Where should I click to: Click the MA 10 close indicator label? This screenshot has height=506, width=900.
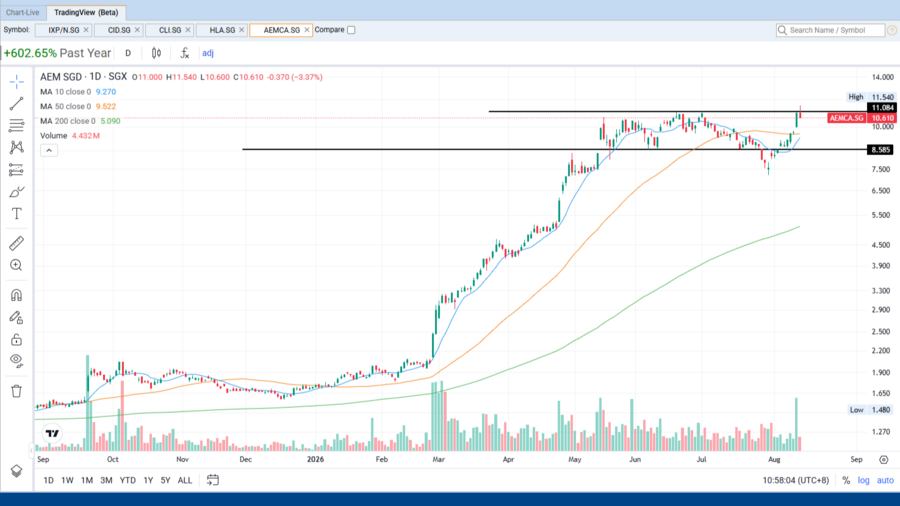coord(65,92)
